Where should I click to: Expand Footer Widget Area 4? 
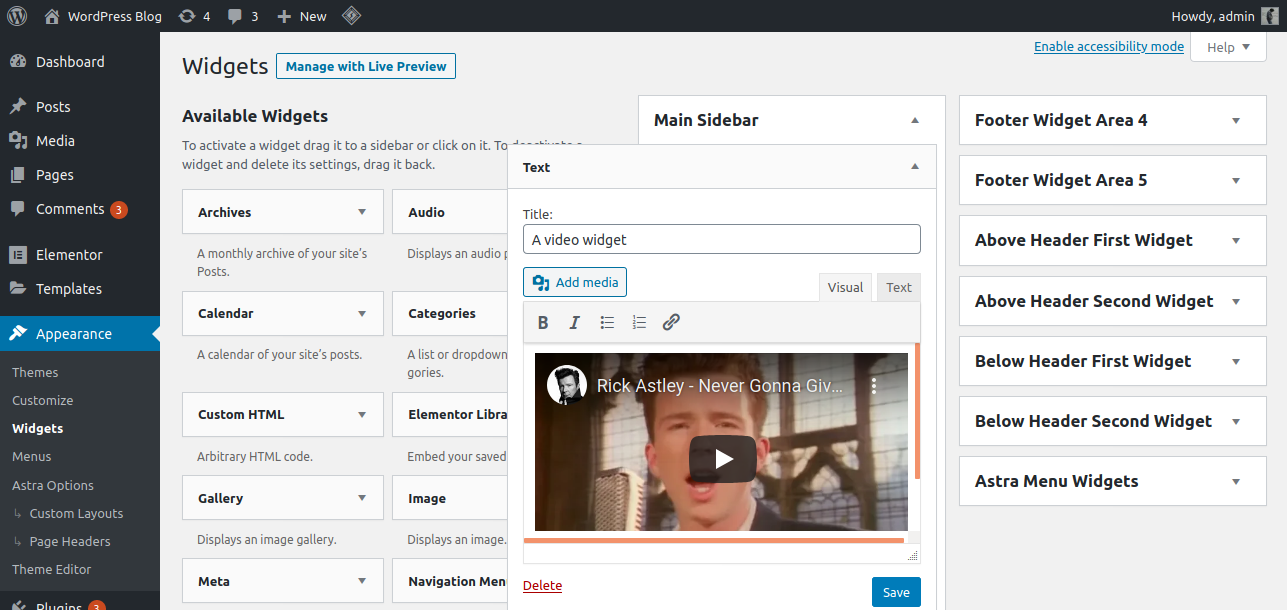(x=1236, y=120)
